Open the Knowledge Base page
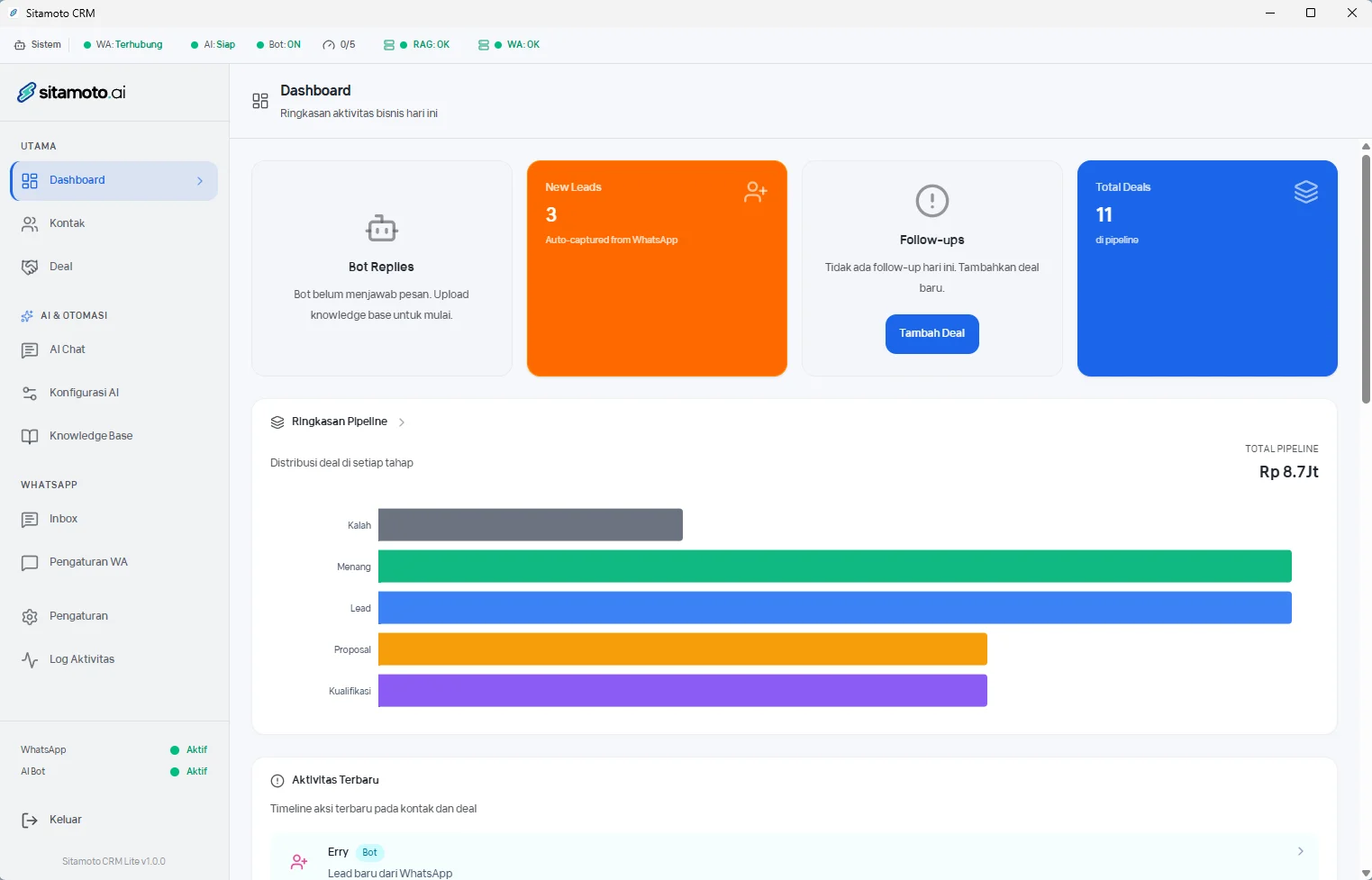 click(114, 437)
